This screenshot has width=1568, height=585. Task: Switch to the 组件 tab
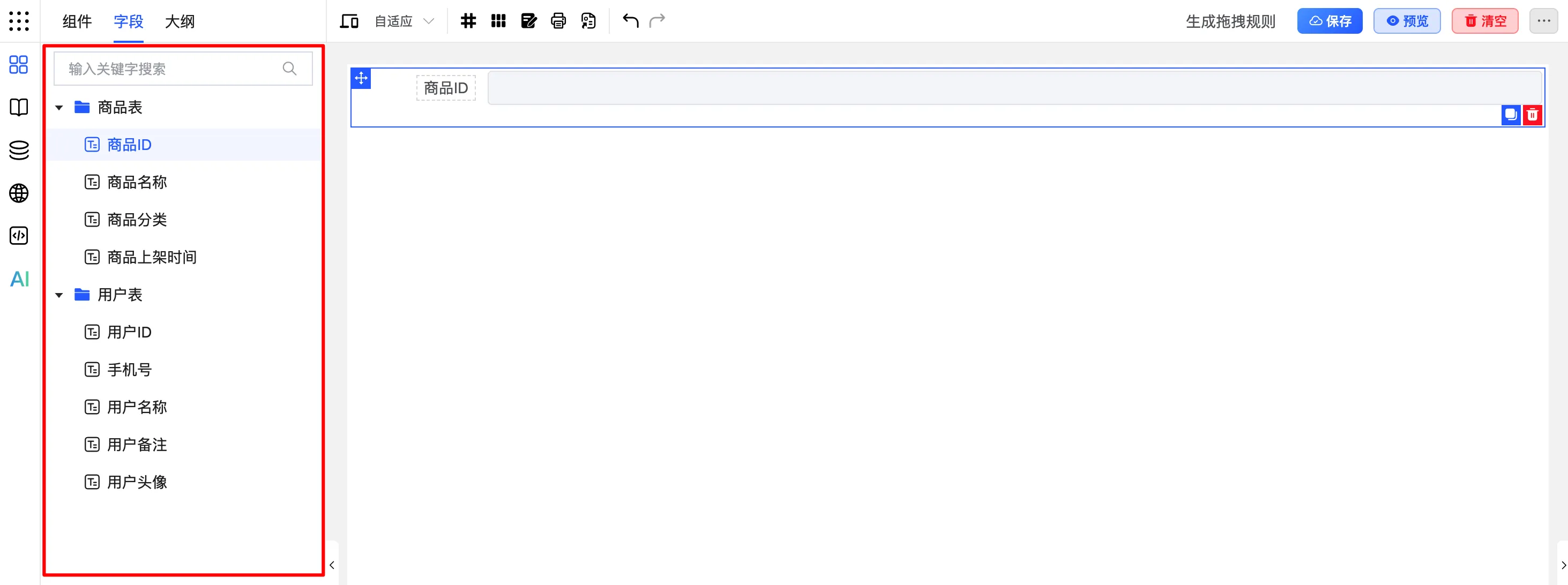pos(77,21)
